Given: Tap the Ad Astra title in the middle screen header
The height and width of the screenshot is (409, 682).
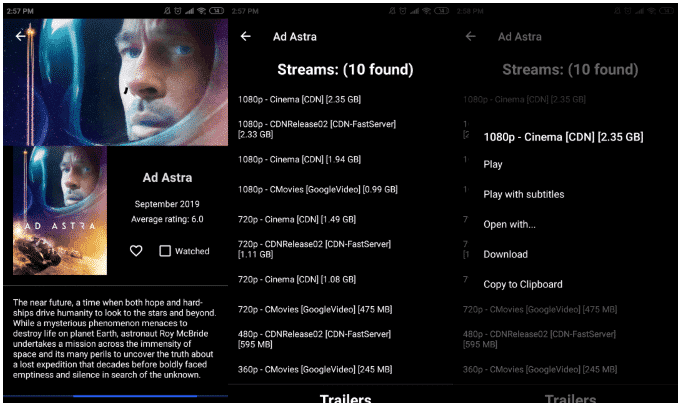Looking at the screenshot, I should click(295, 37).
